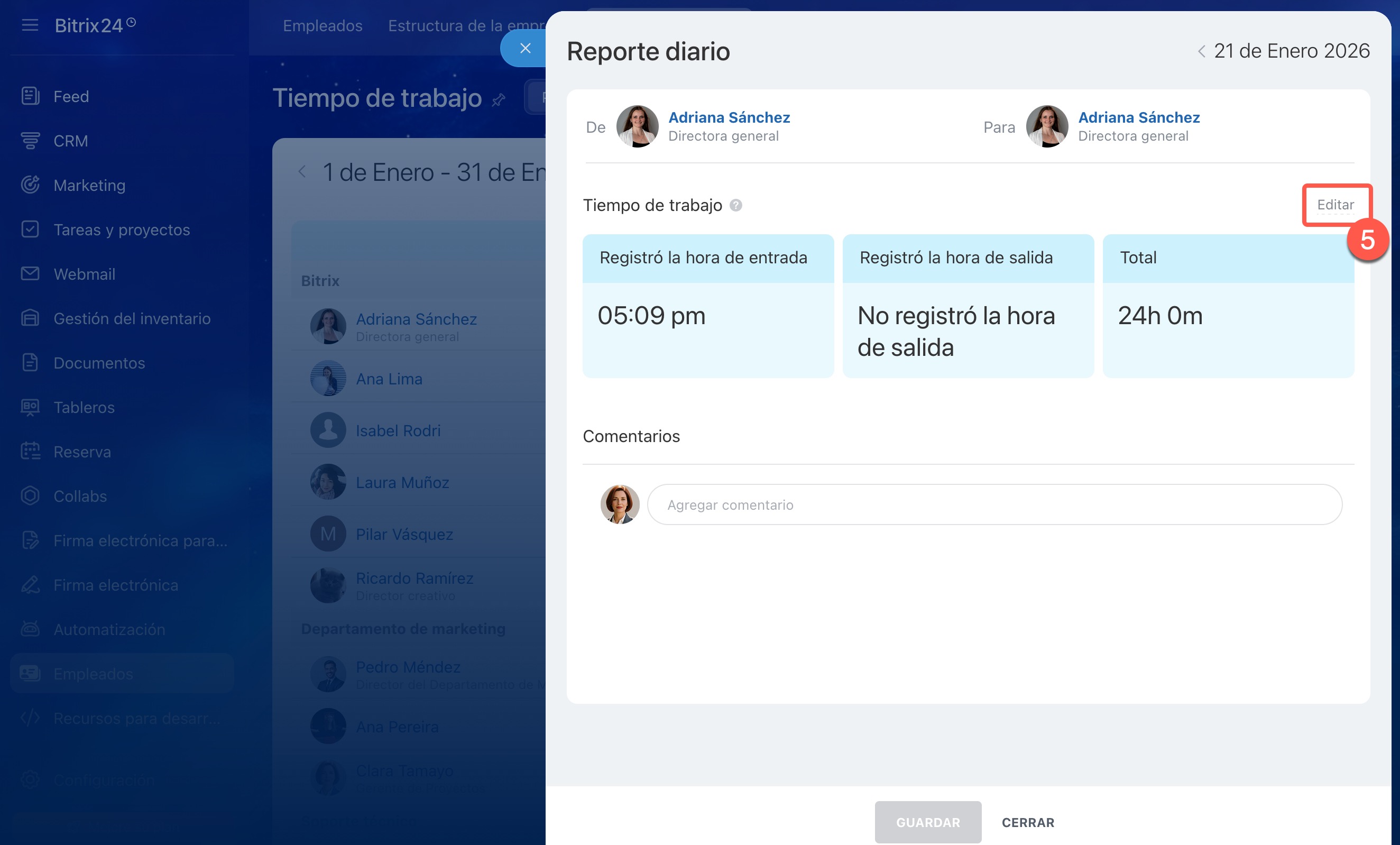
Task: Click Editar for working time
Action: (1335, 205)
